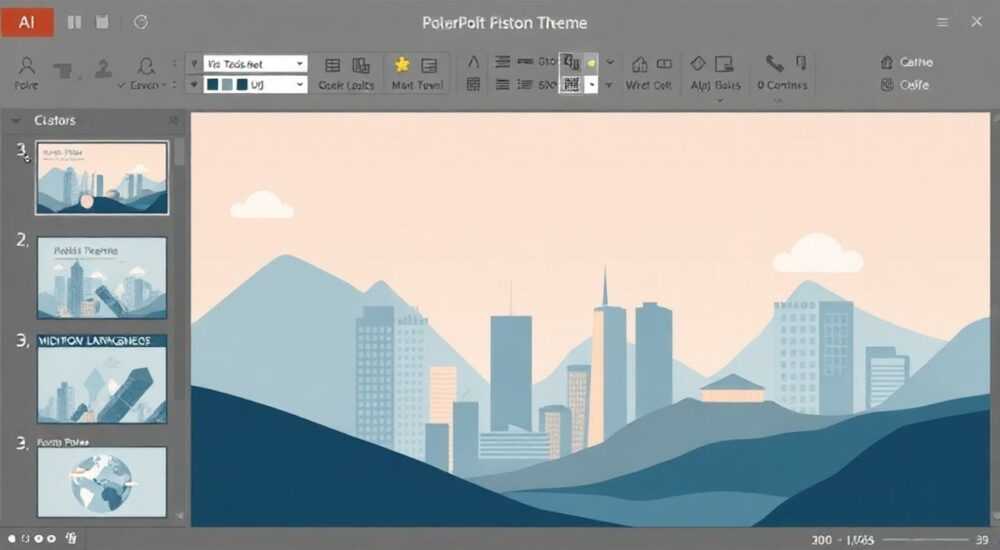The image size is (1000, 550).
Task: Select last ring dot in status bar view group
Action: (x=52, y=539)
